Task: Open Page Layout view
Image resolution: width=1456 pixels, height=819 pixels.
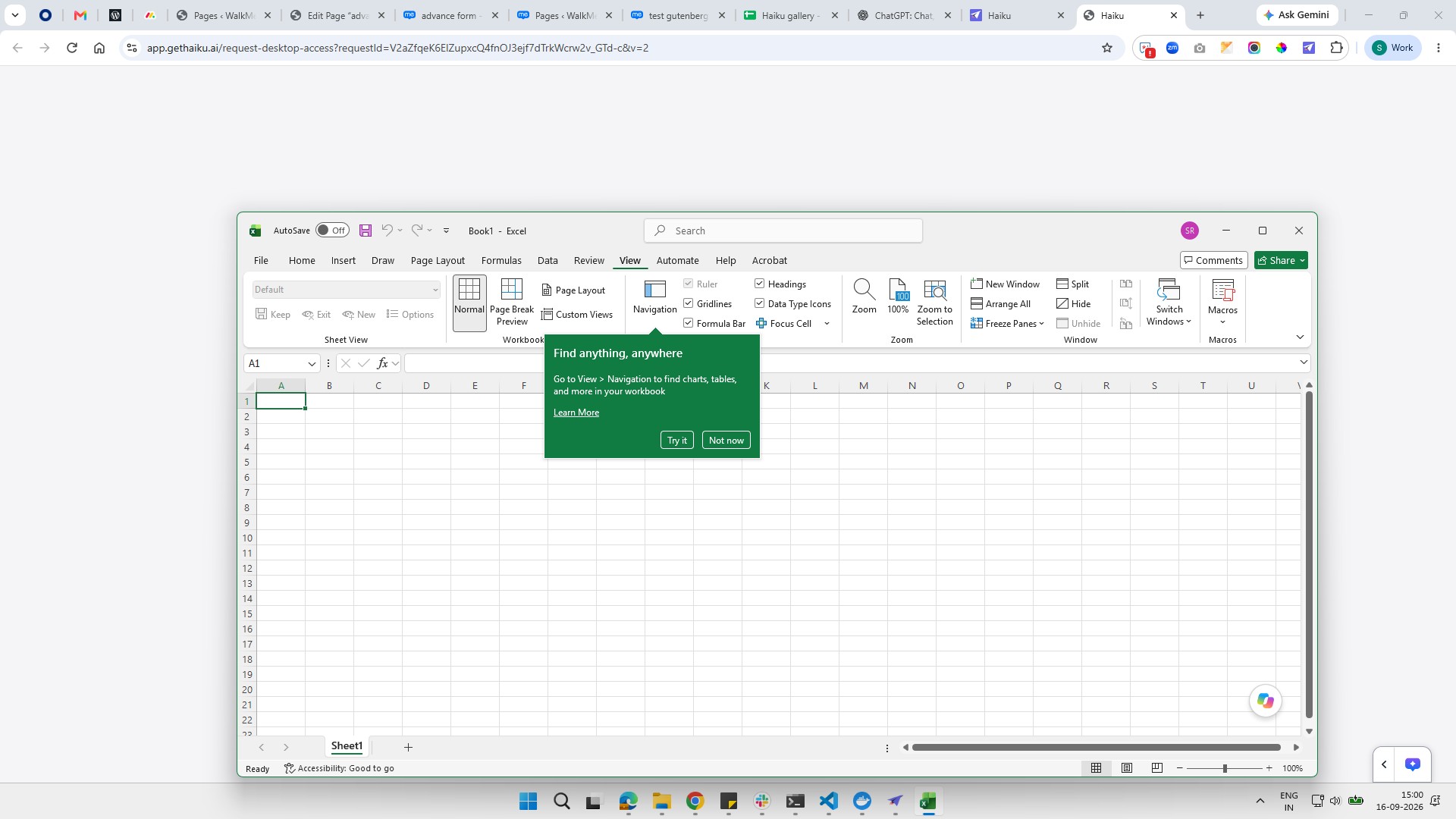Action: point(573,290)
